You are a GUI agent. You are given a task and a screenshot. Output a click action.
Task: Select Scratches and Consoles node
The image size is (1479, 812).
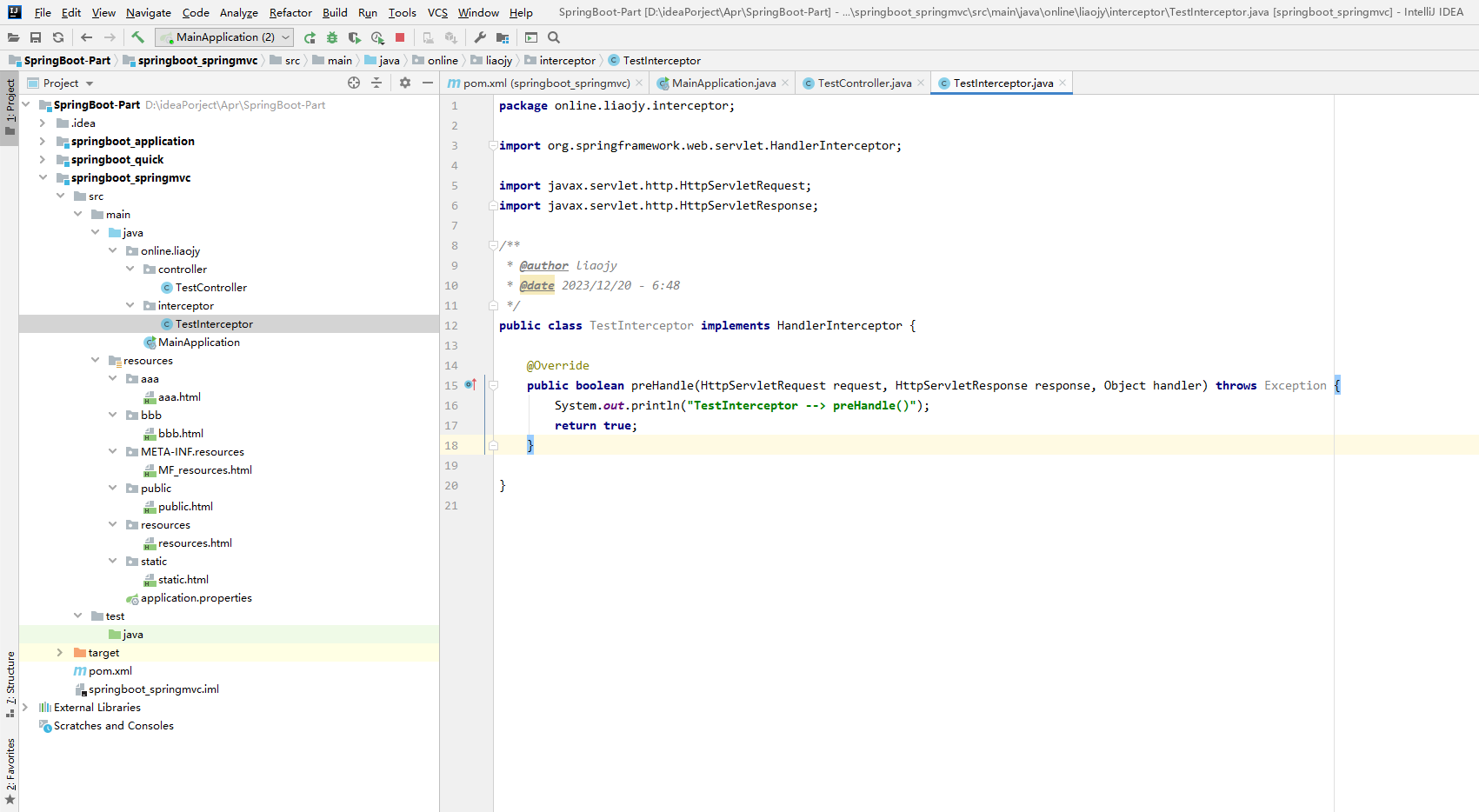tap(113, 726)
